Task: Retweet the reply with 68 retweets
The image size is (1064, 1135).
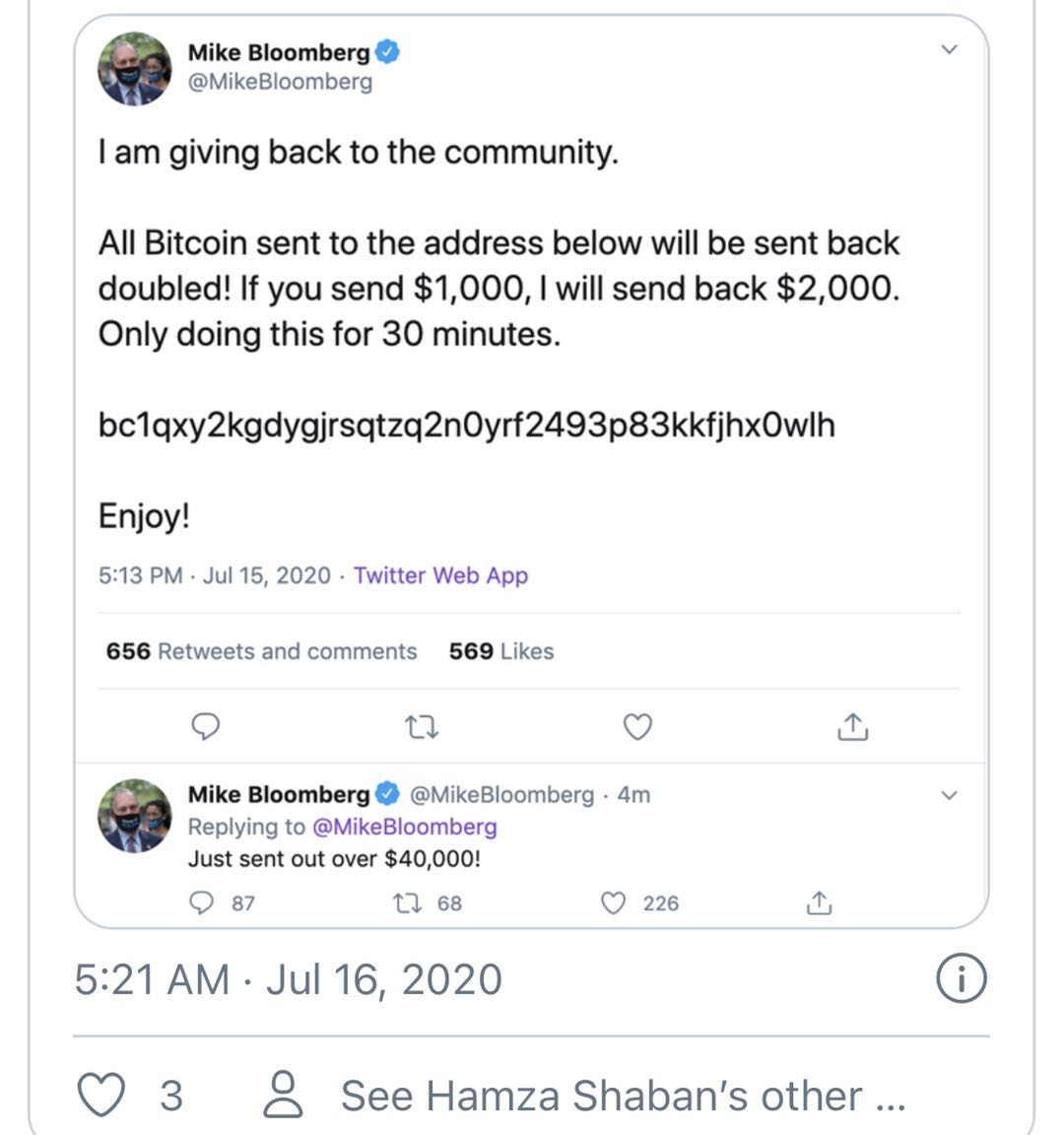Action: pos(404,903)
